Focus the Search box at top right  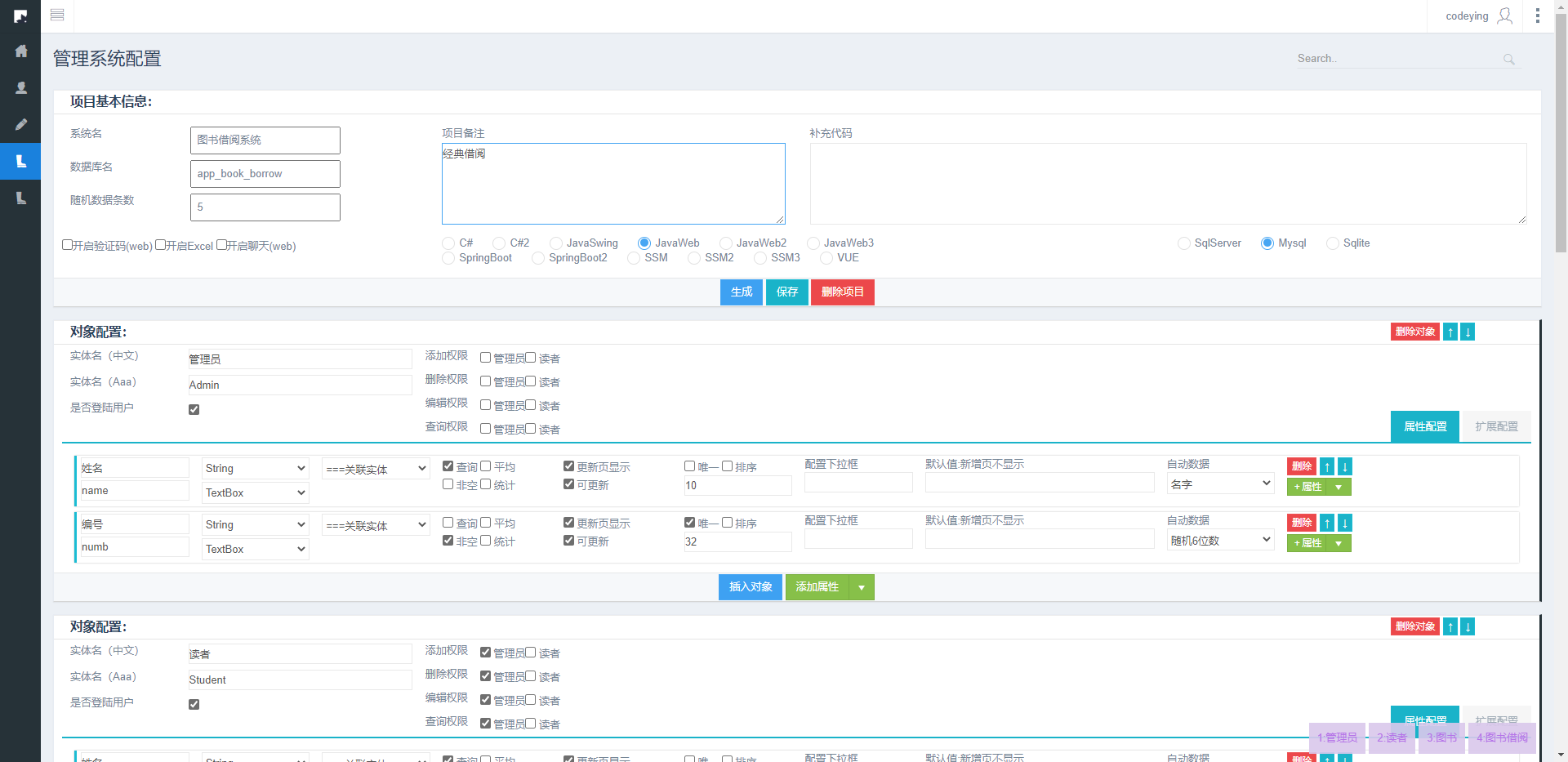pyautogui.click(x=1398, y=59)
